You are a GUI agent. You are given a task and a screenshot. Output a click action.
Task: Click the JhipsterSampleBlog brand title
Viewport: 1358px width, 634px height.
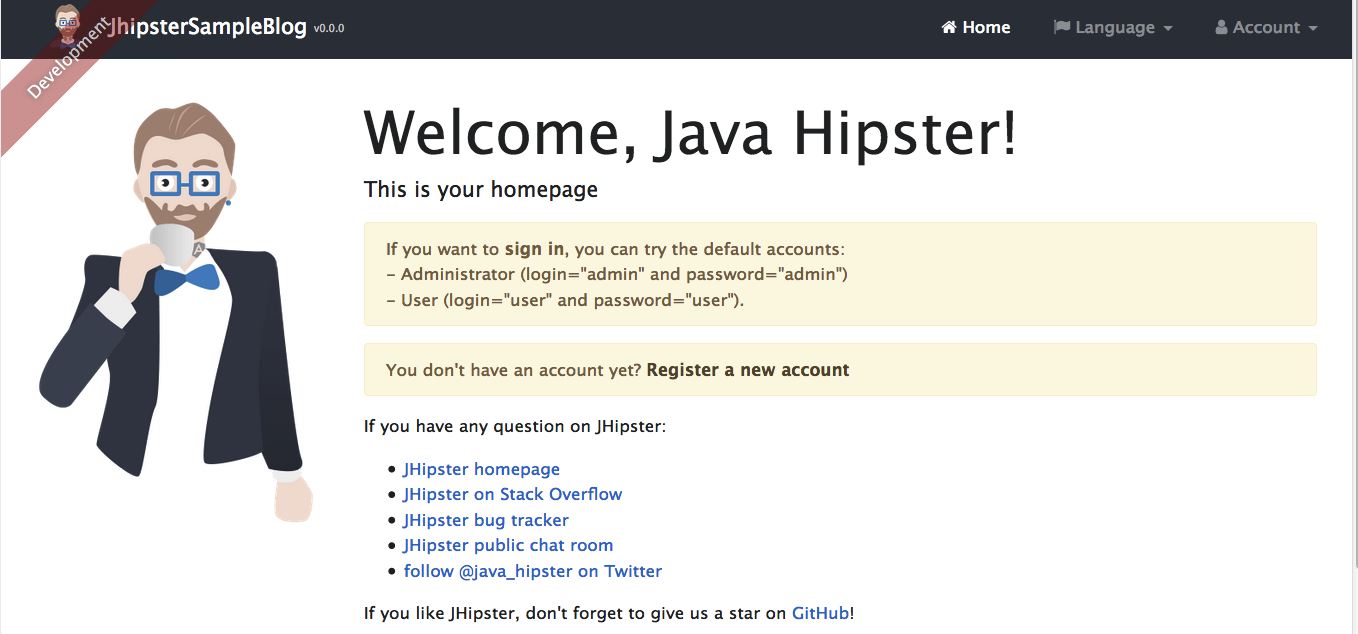[x=207, y=27]
